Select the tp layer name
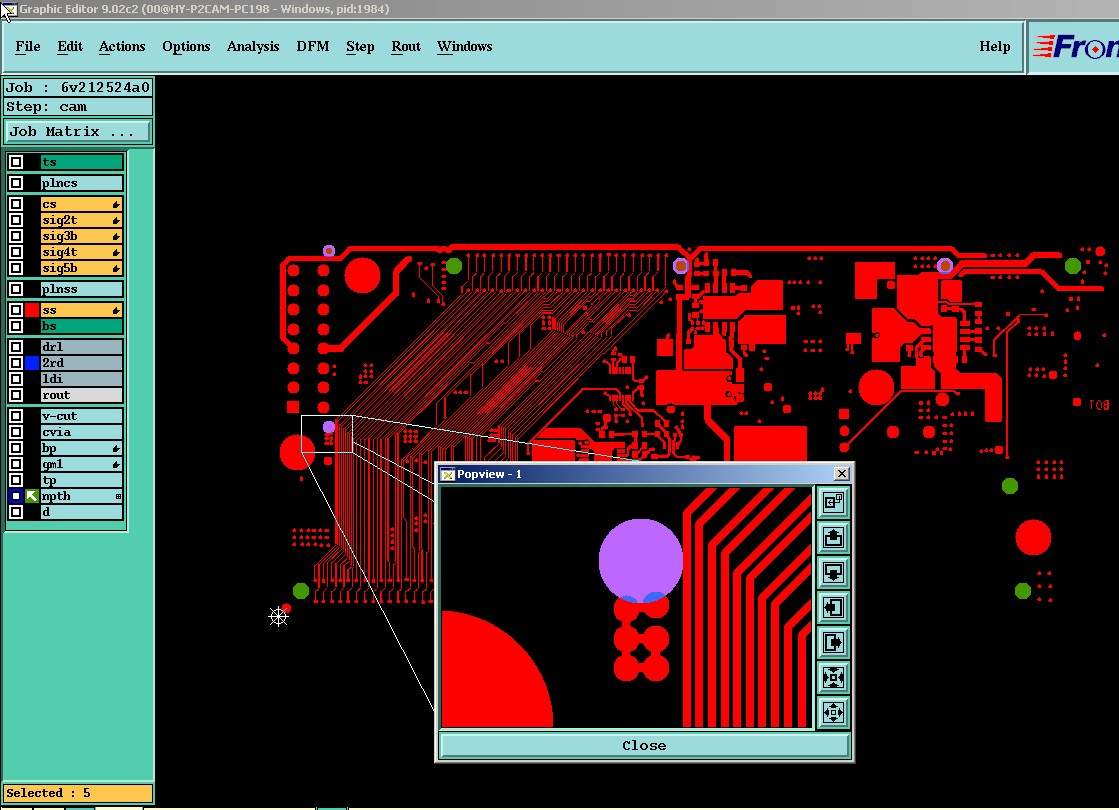Screen dimensions: 1119x810 (81, 480)
